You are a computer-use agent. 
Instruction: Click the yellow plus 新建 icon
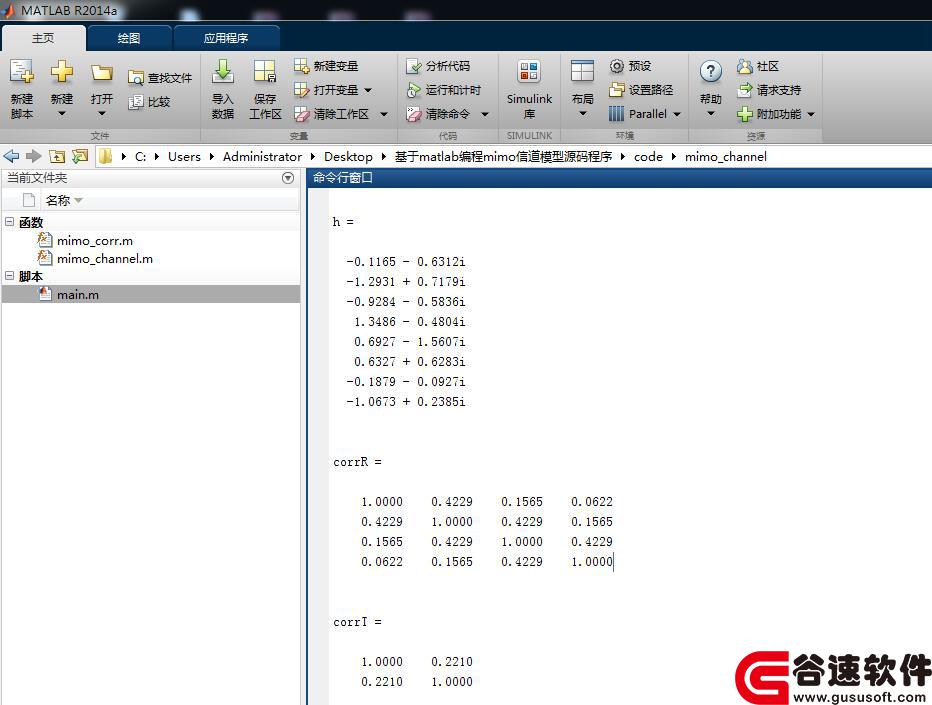click(62, 72)
